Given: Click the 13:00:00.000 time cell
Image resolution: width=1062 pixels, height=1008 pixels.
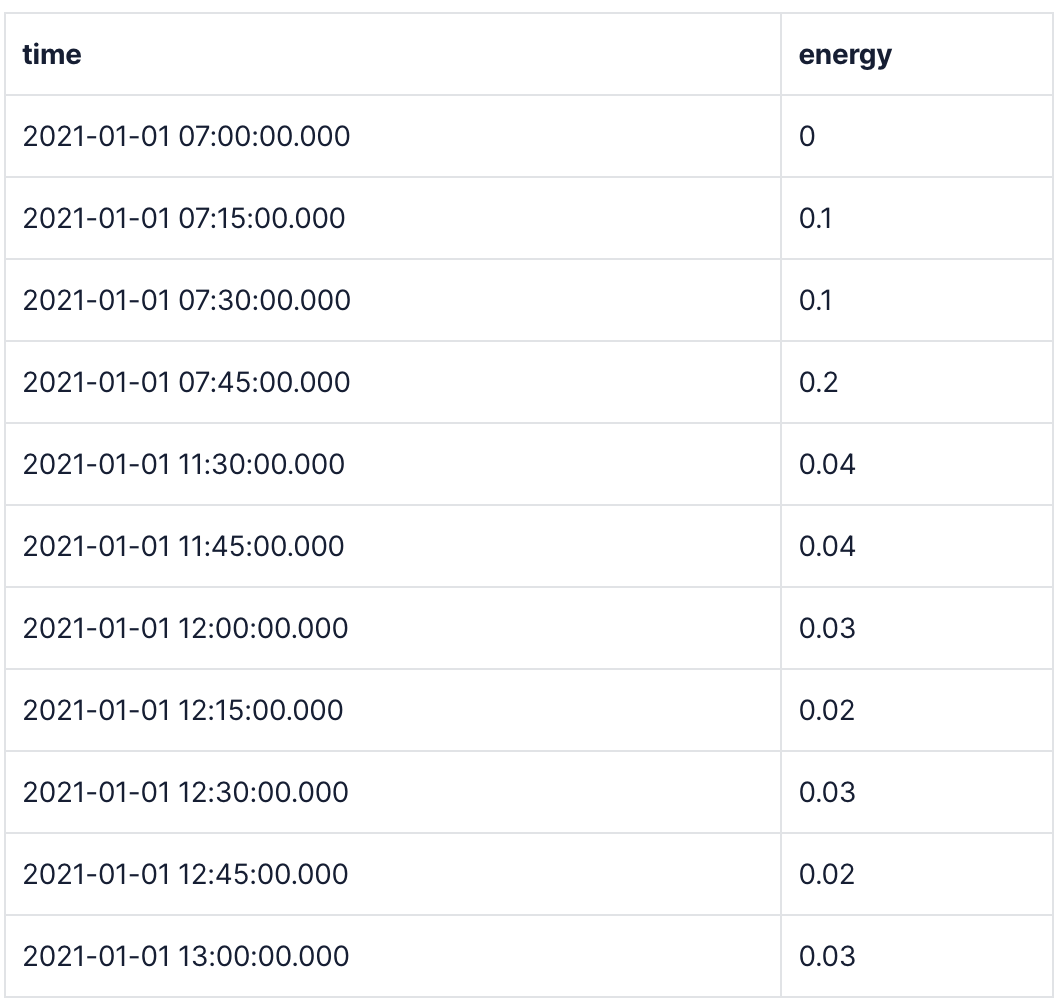Looking at the screenshot, I should (x=186, y=957).
